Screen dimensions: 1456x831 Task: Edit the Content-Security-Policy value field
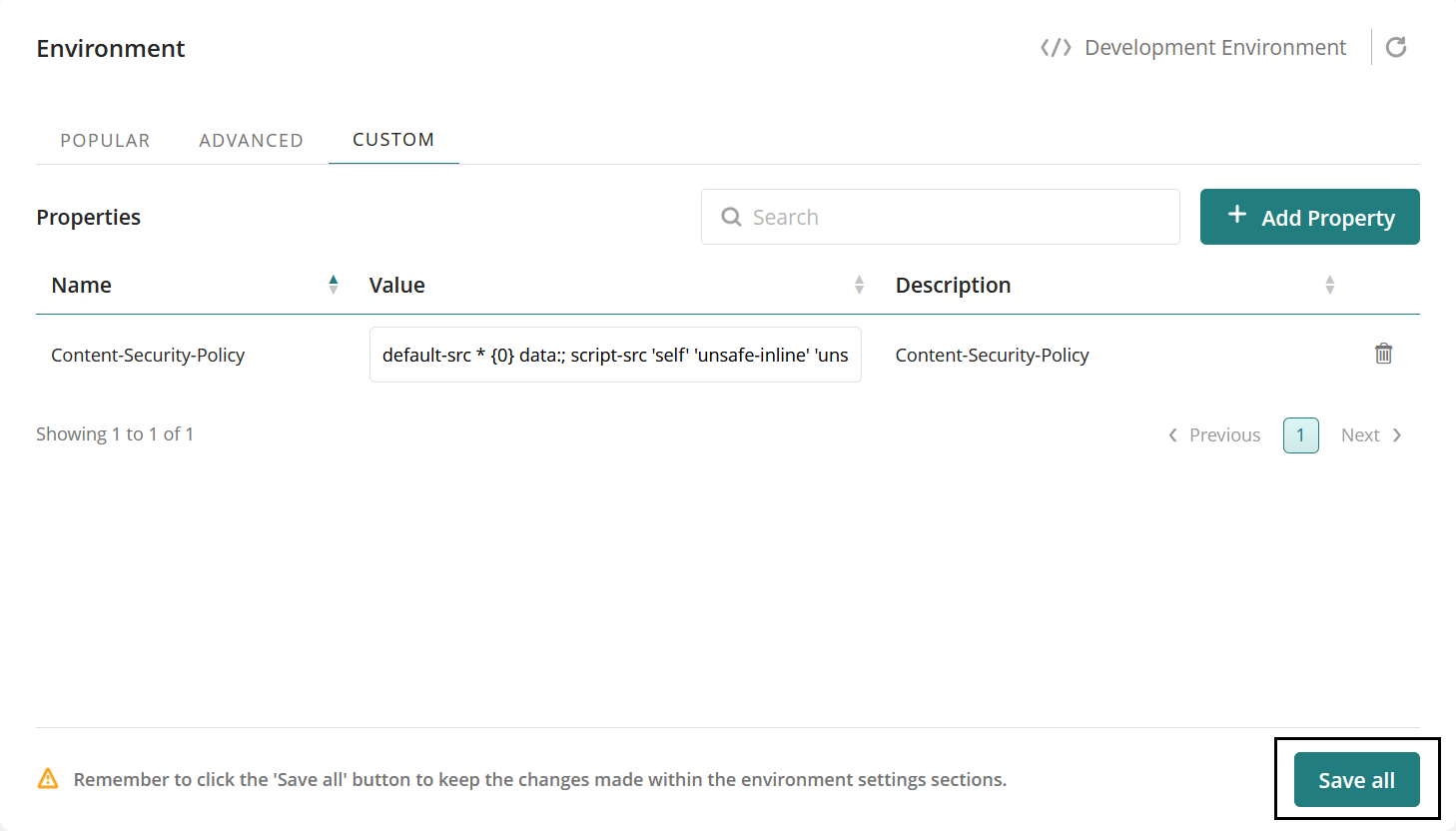[615, 355]
